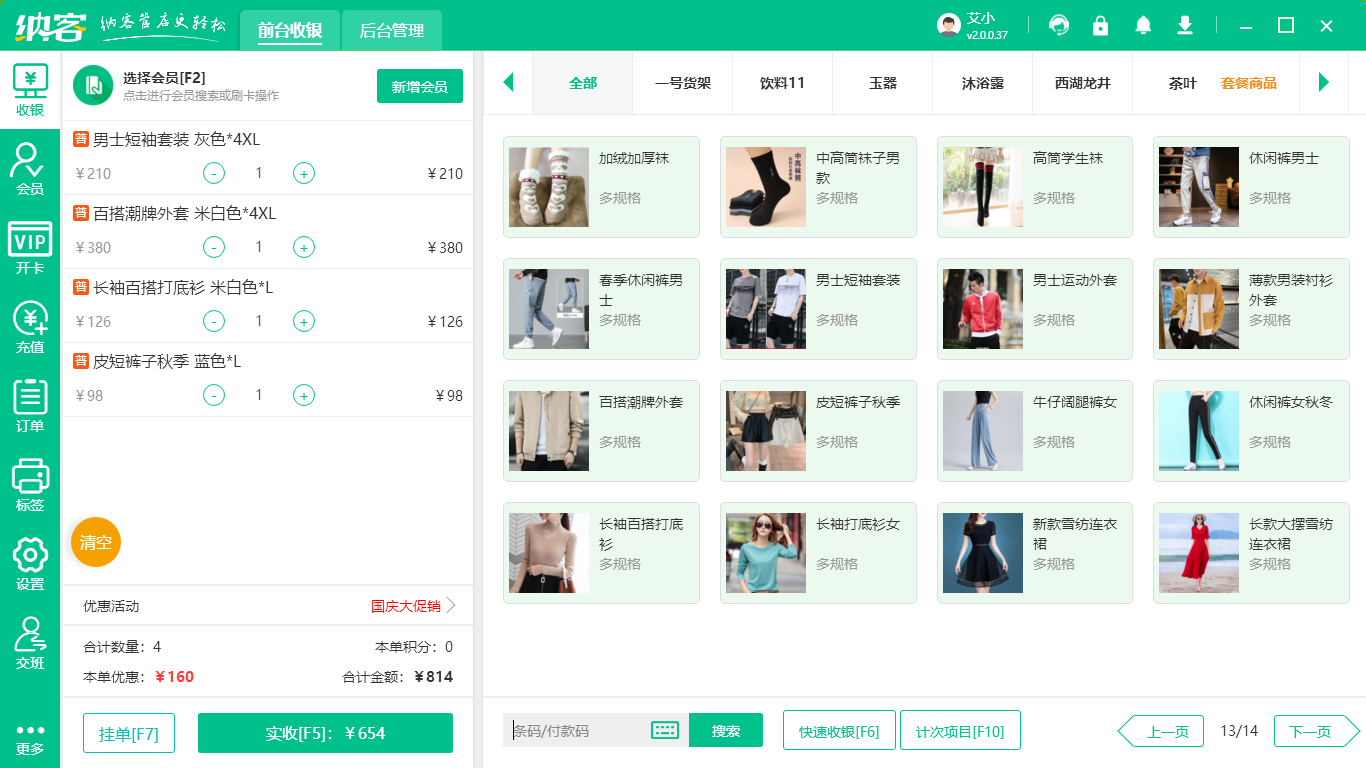Screen dimensions: 1366x768
Task: Increase quantity of 男士短袖套装 灰色*4XL
Action: pos(304,173)
